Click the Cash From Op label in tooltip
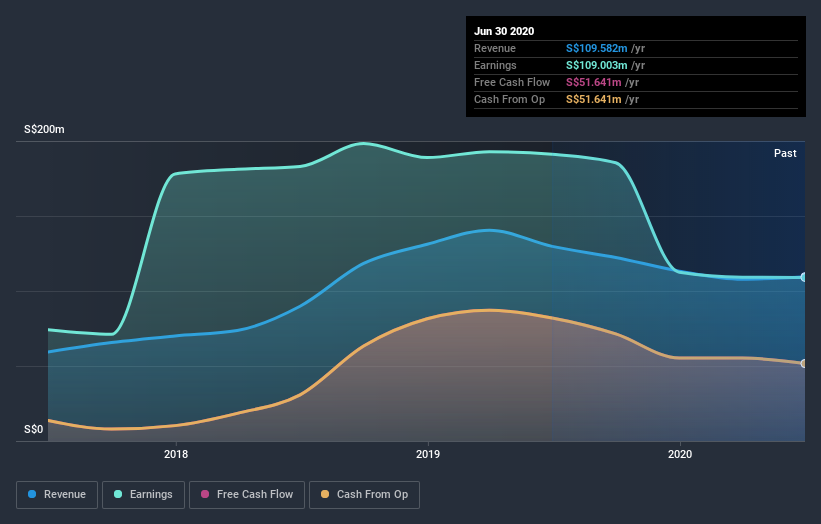The width and height of the screenshot is (821, 524). click(509, 99)
